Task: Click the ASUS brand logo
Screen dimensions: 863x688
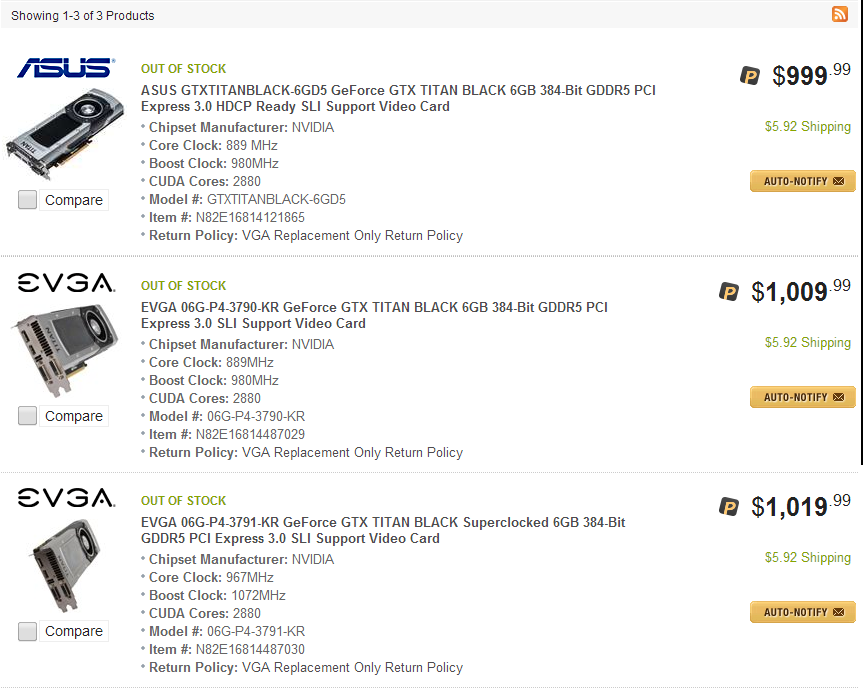Action: [x=66, y=68]
